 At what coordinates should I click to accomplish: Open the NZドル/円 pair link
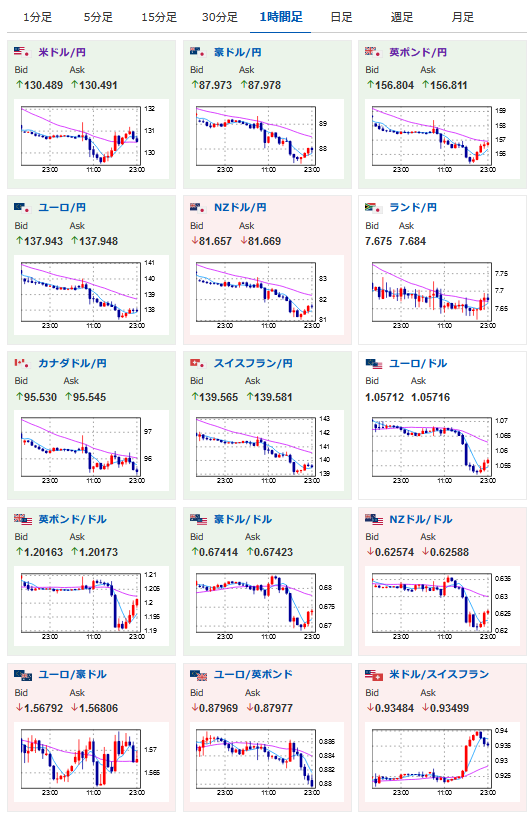pos(240,207)
